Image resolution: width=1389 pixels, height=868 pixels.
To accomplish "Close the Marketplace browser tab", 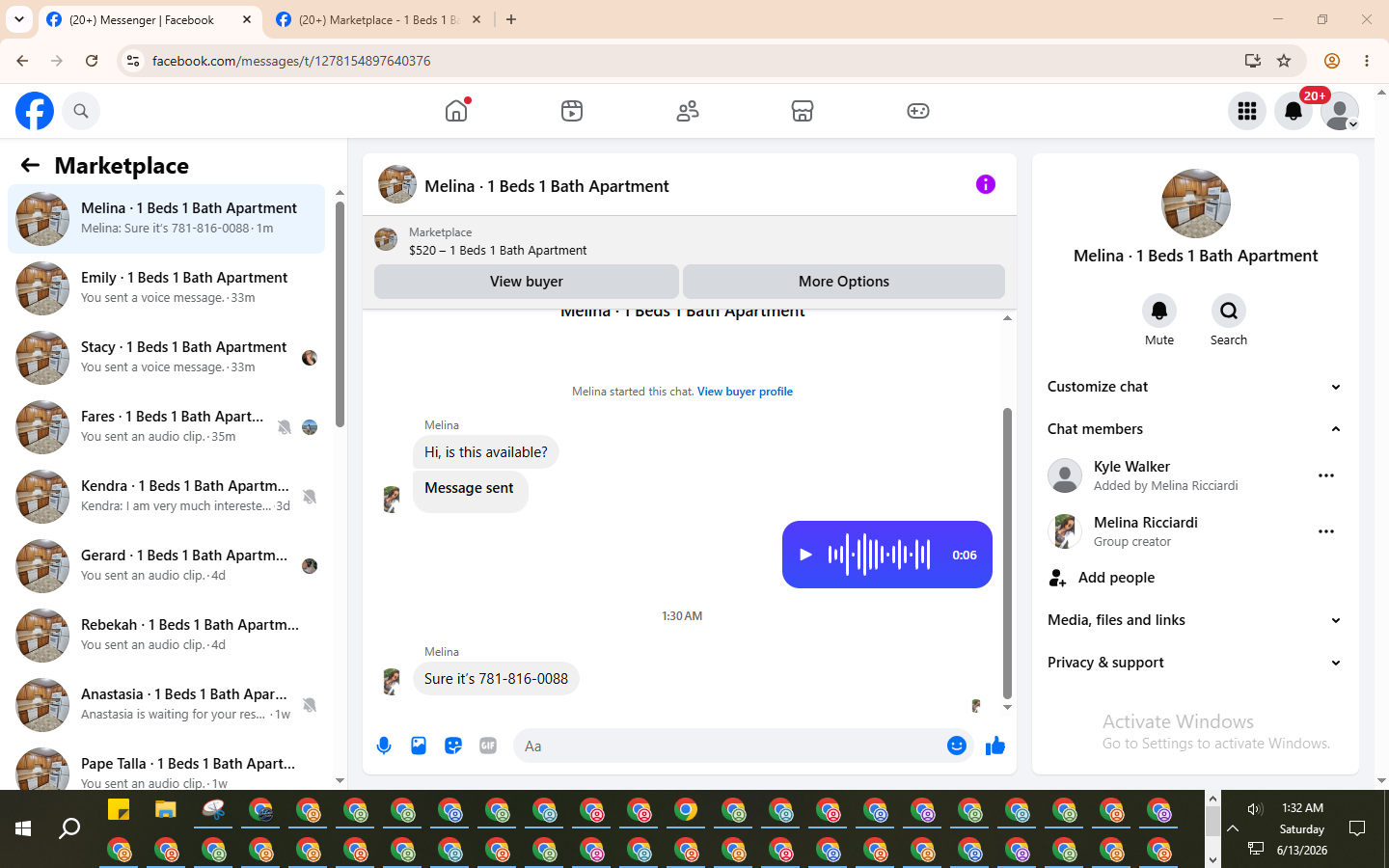I will coord(477,19).
